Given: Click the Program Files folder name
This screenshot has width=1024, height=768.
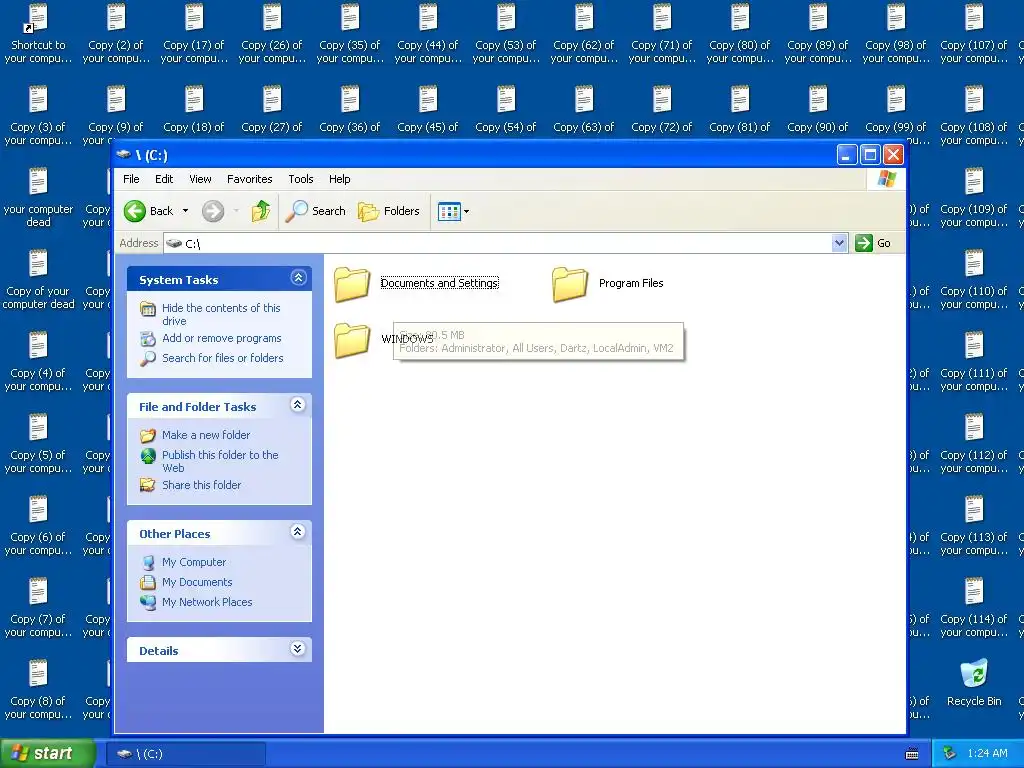Looking at the screenshot, I should [631, 283].
